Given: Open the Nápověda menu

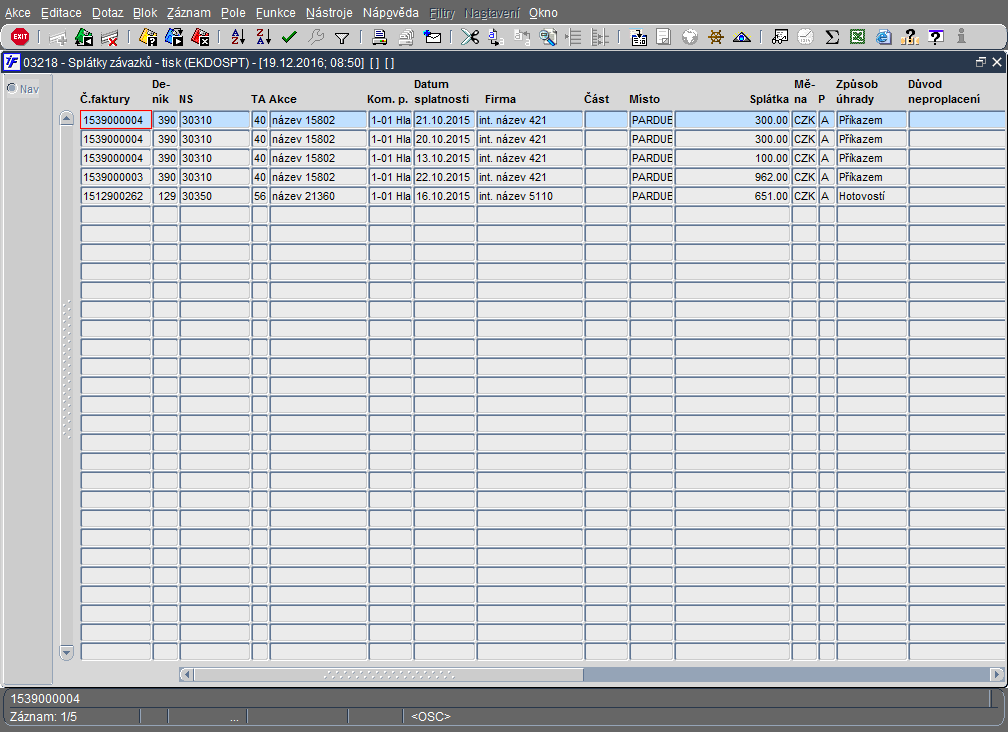Looking at the screenshot, I should 390,13.
